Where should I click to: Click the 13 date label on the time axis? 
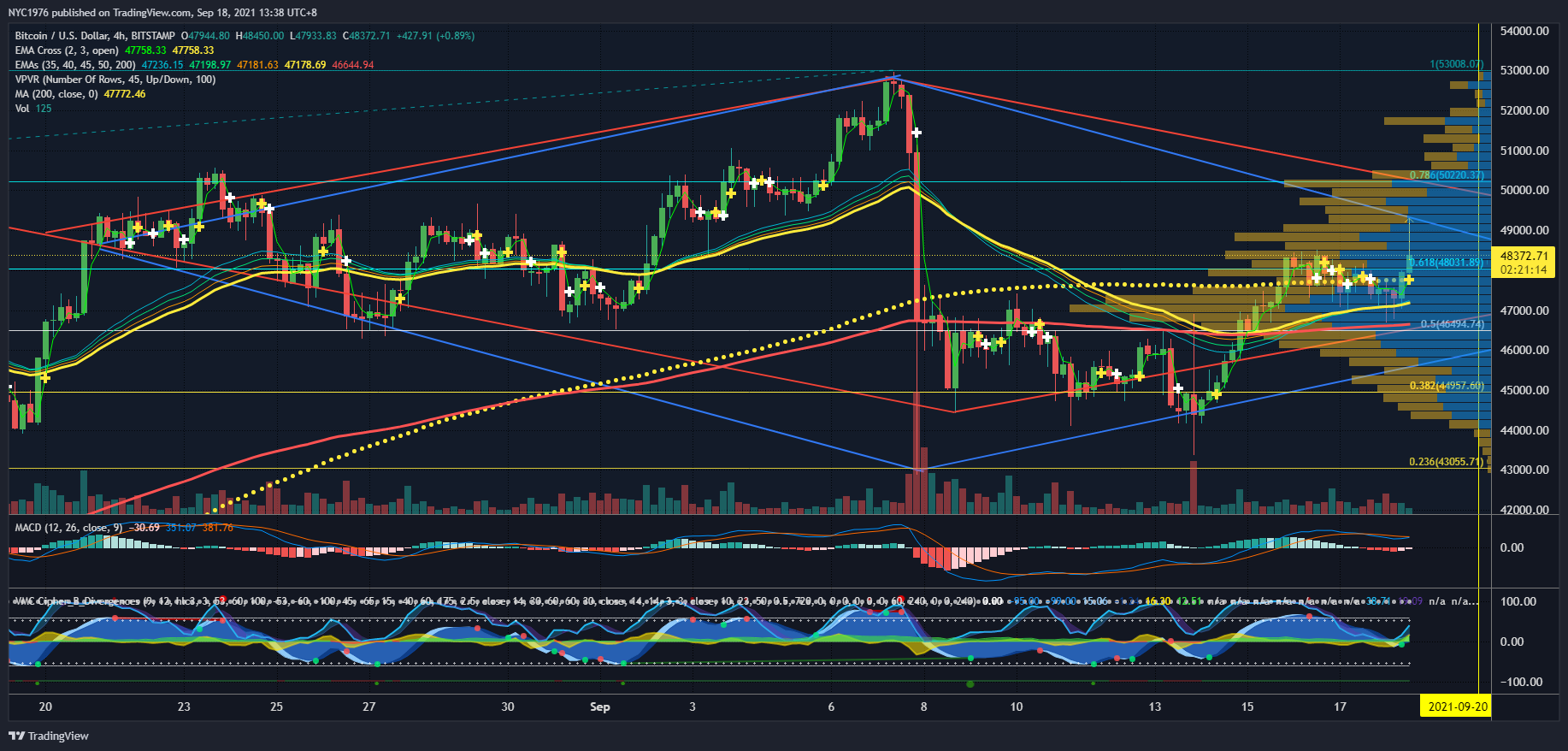pyautogui.click(x=1155, y=707)
